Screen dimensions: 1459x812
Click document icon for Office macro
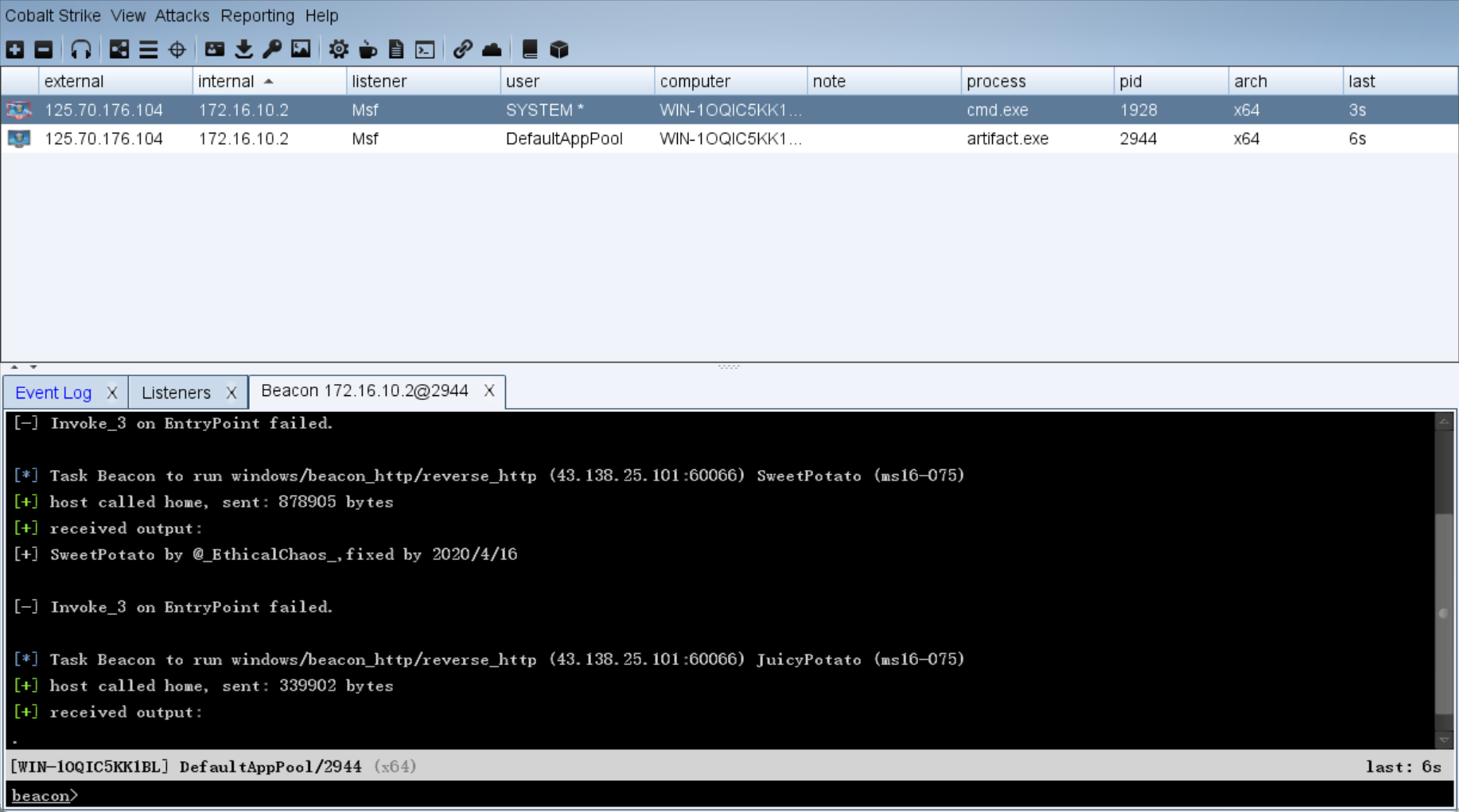click(x=396, y=49)
